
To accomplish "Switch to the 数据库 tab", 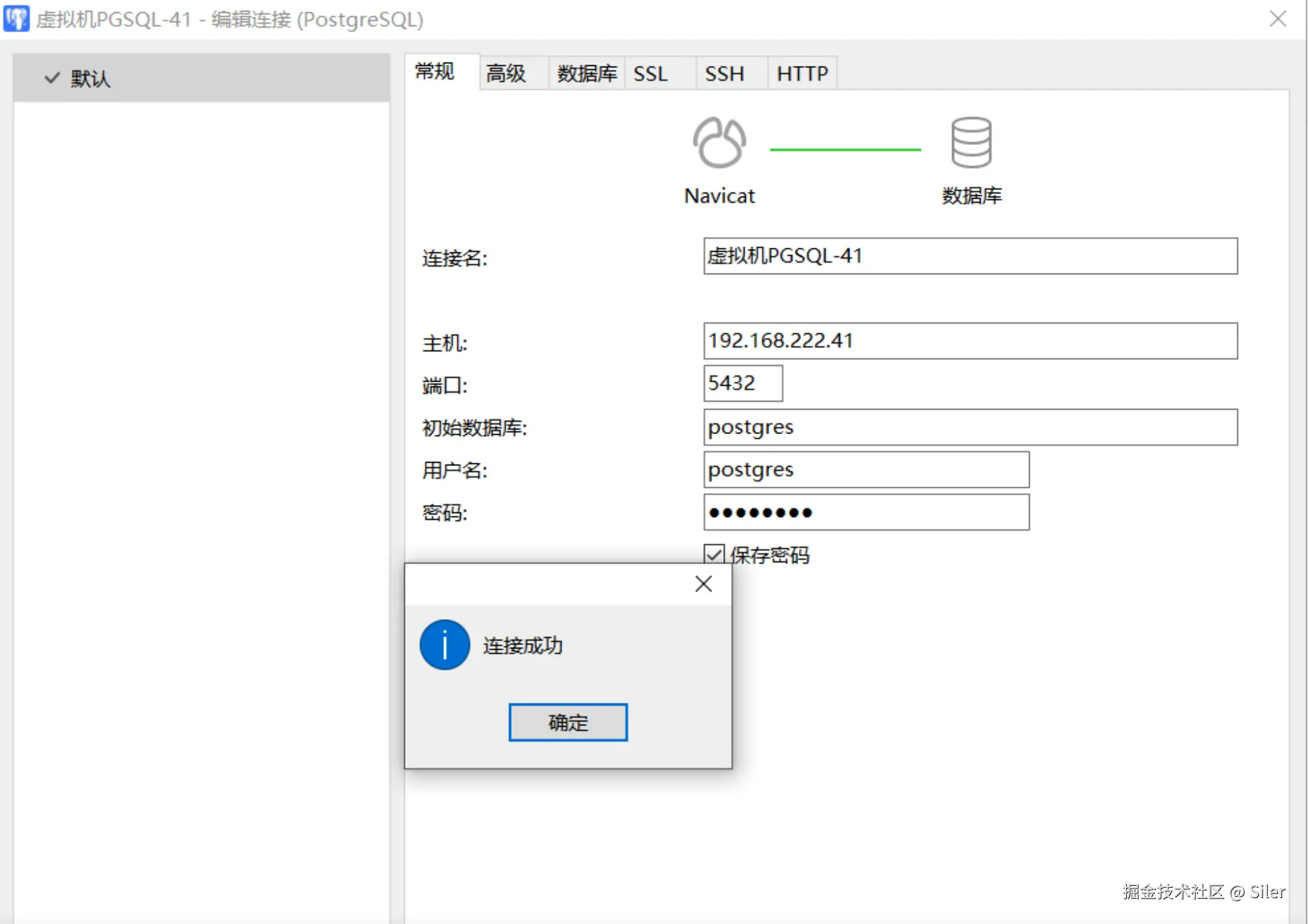I will click(x=586, y=73).
